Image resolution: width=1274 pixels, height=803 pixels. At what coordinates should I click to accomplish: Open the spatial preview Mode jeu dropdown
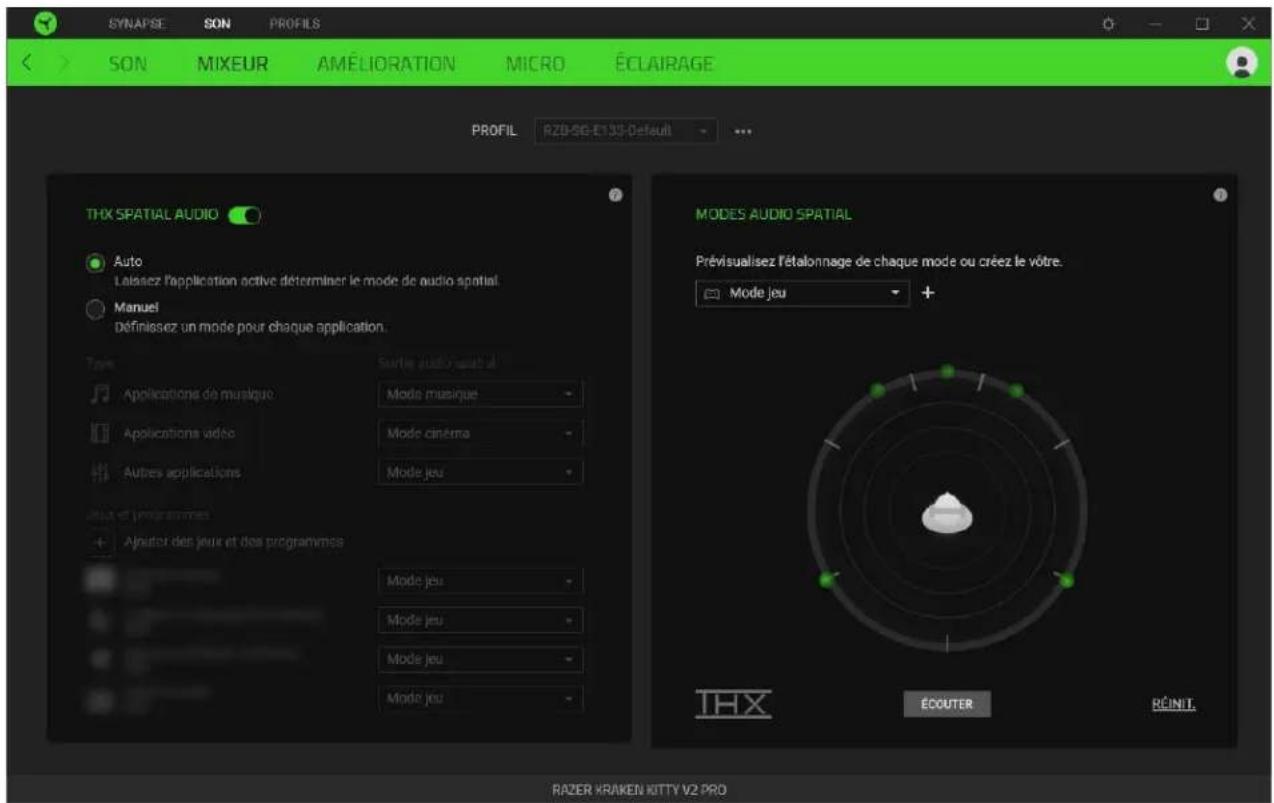tap(802, 293)
